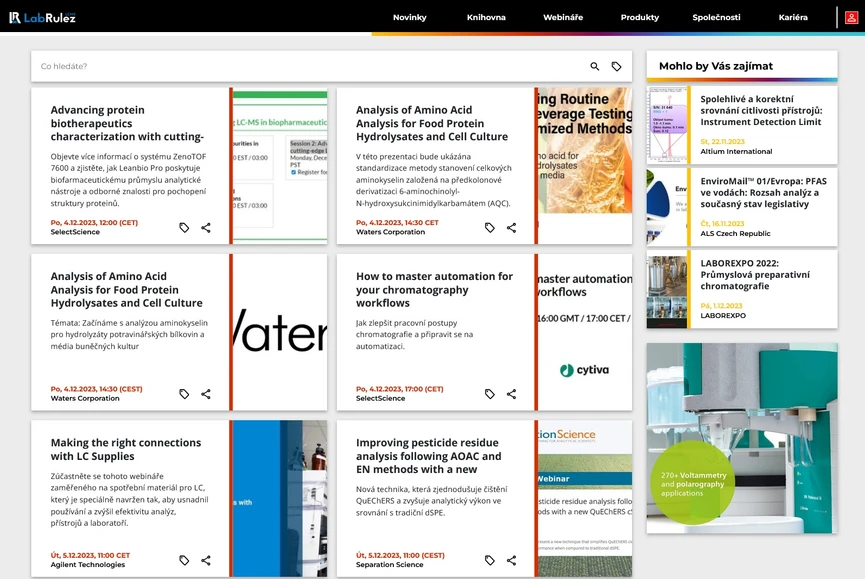Open 'LABOREXPO 2022: Průmyslová preparativní chromatografie' article
Image resolution: width=865 pixels, height=579 pixels.
[x=755, y=275]
